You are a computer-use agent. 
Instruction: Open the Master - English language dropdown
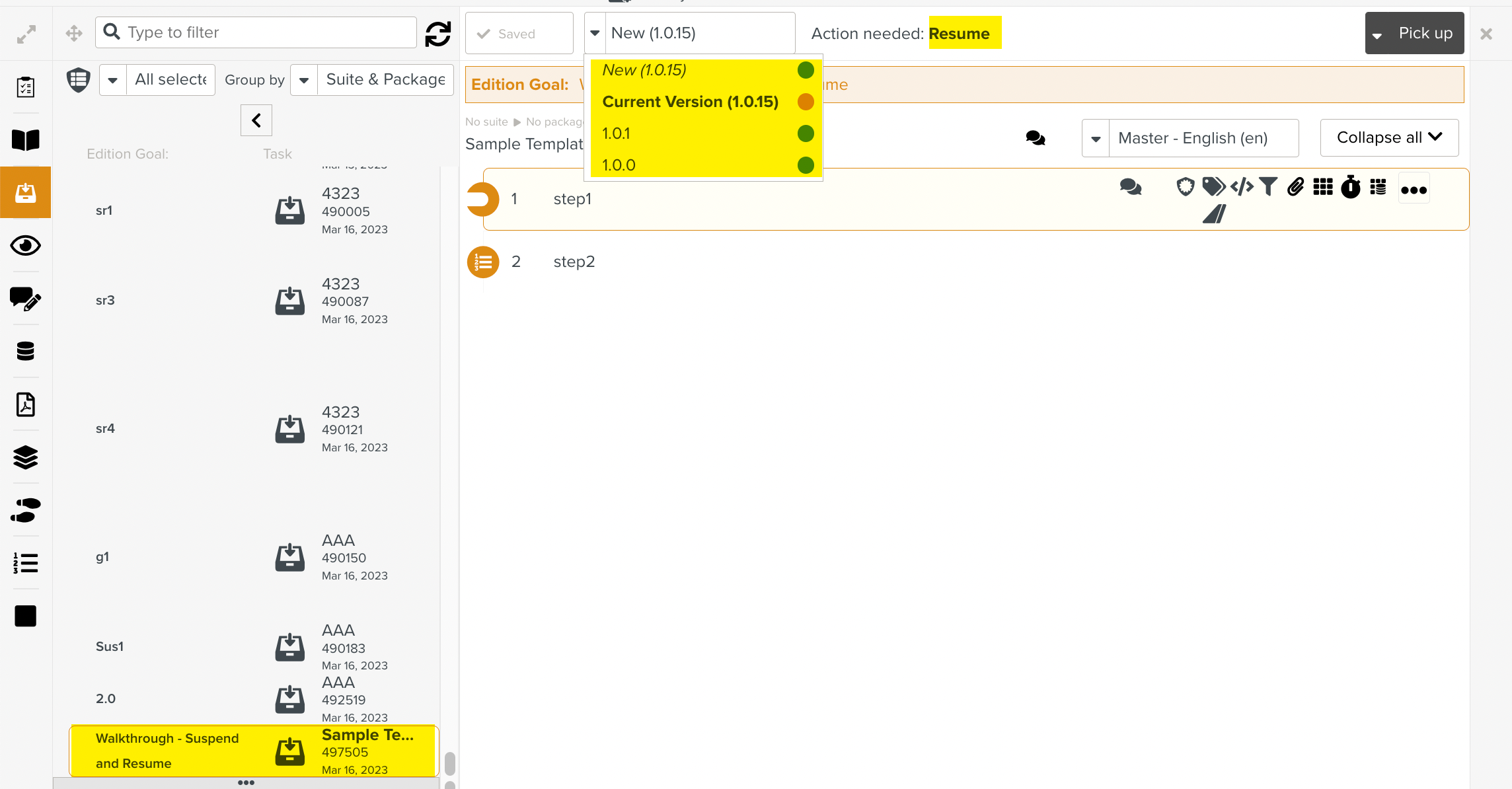pos(1096,138)
